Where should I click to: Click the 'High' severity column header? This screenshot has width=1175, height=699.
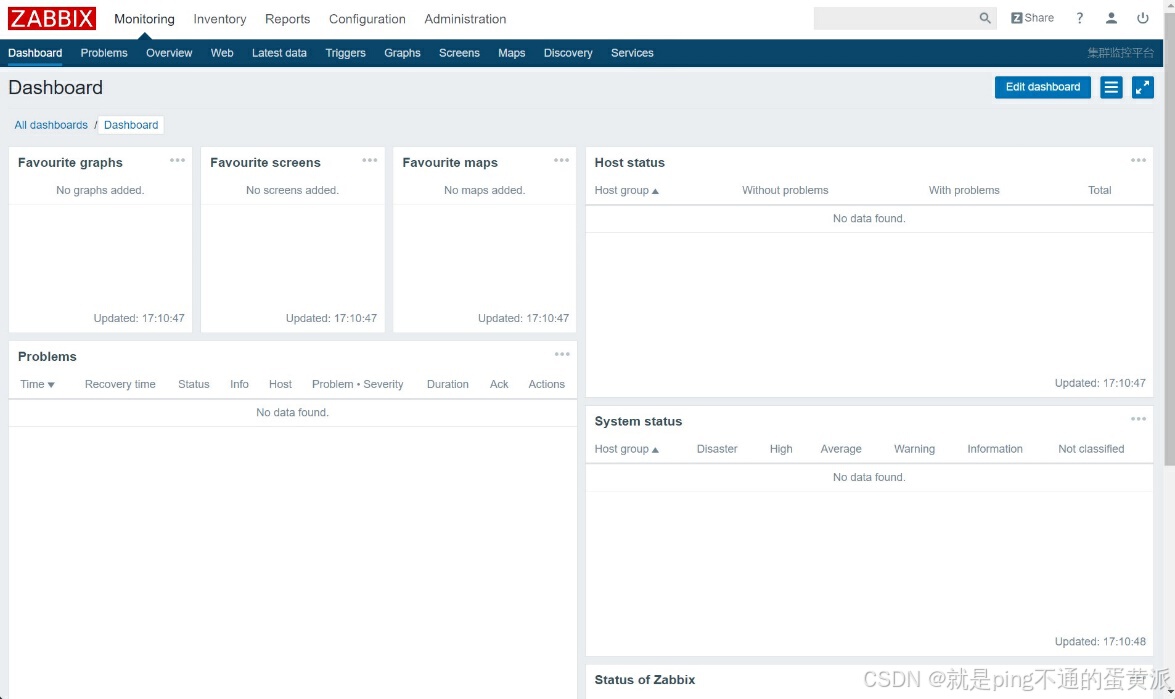[781, 449]
